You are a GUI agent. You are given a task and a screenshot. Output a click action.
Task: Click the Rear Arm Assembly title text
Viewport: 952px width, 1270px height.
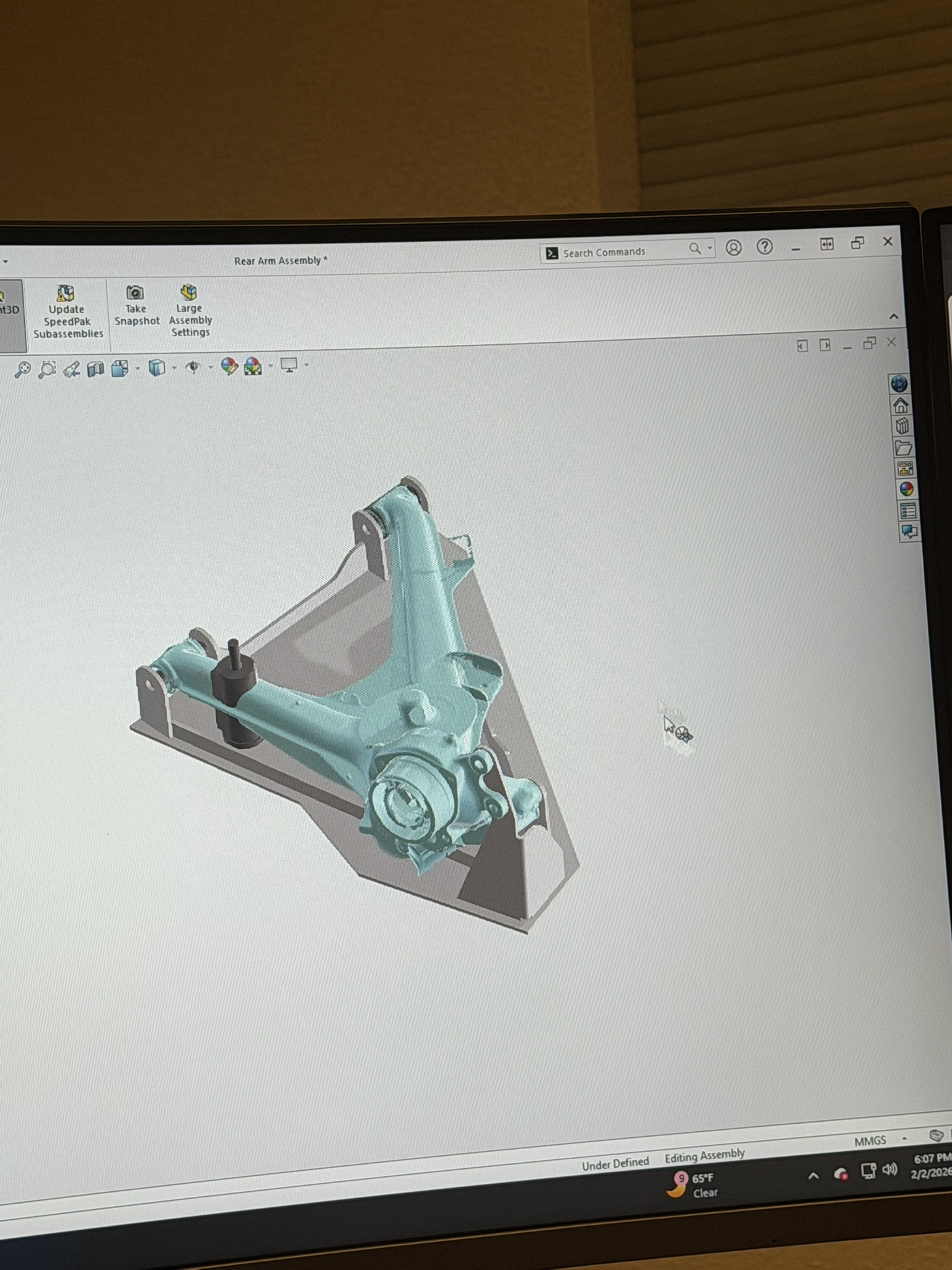coord(281,260)
